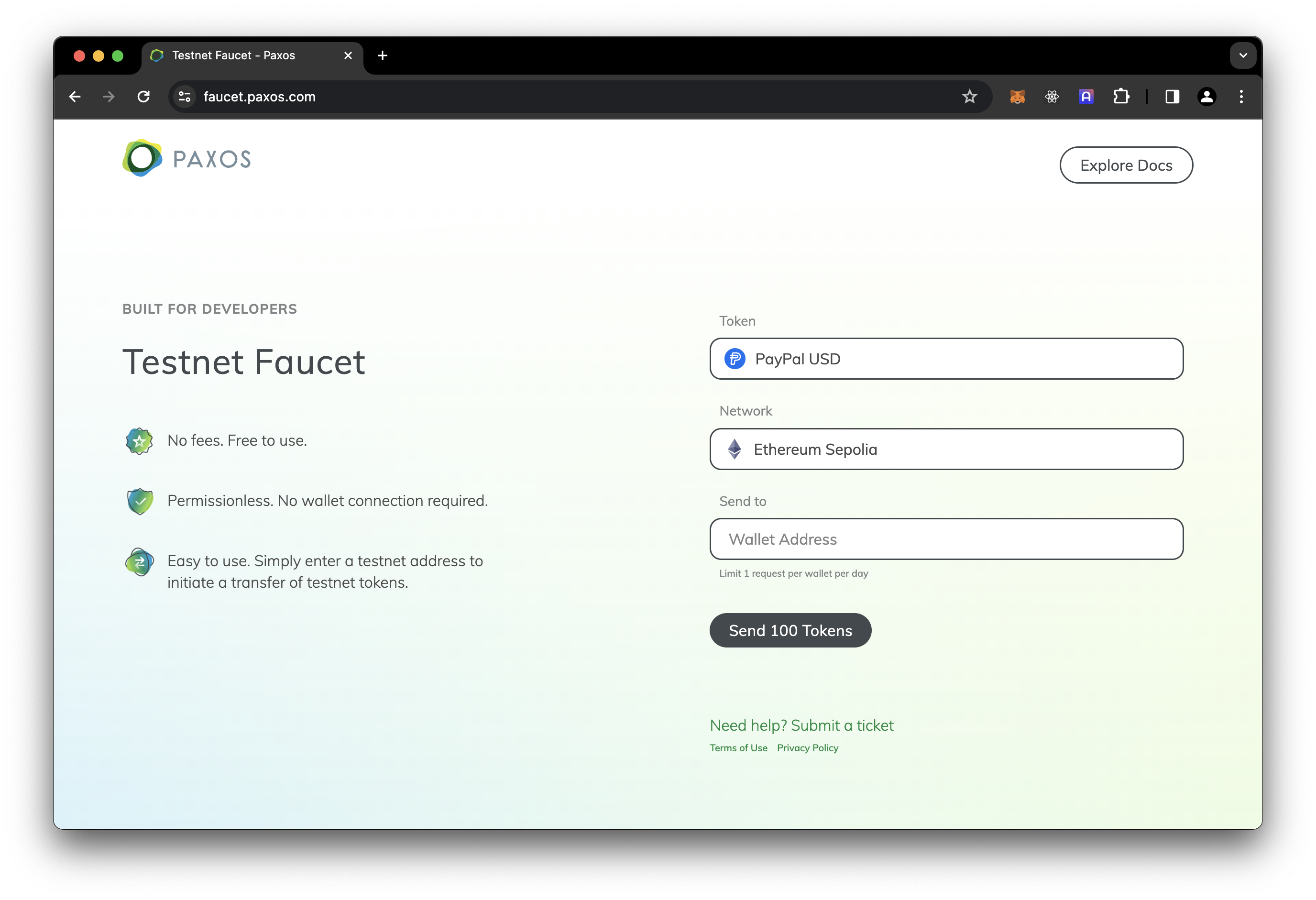This screenshot has width=1316, height=900.
Task: Click the transfer arrows Easy to use icon
Action: [x=139, y=562]
